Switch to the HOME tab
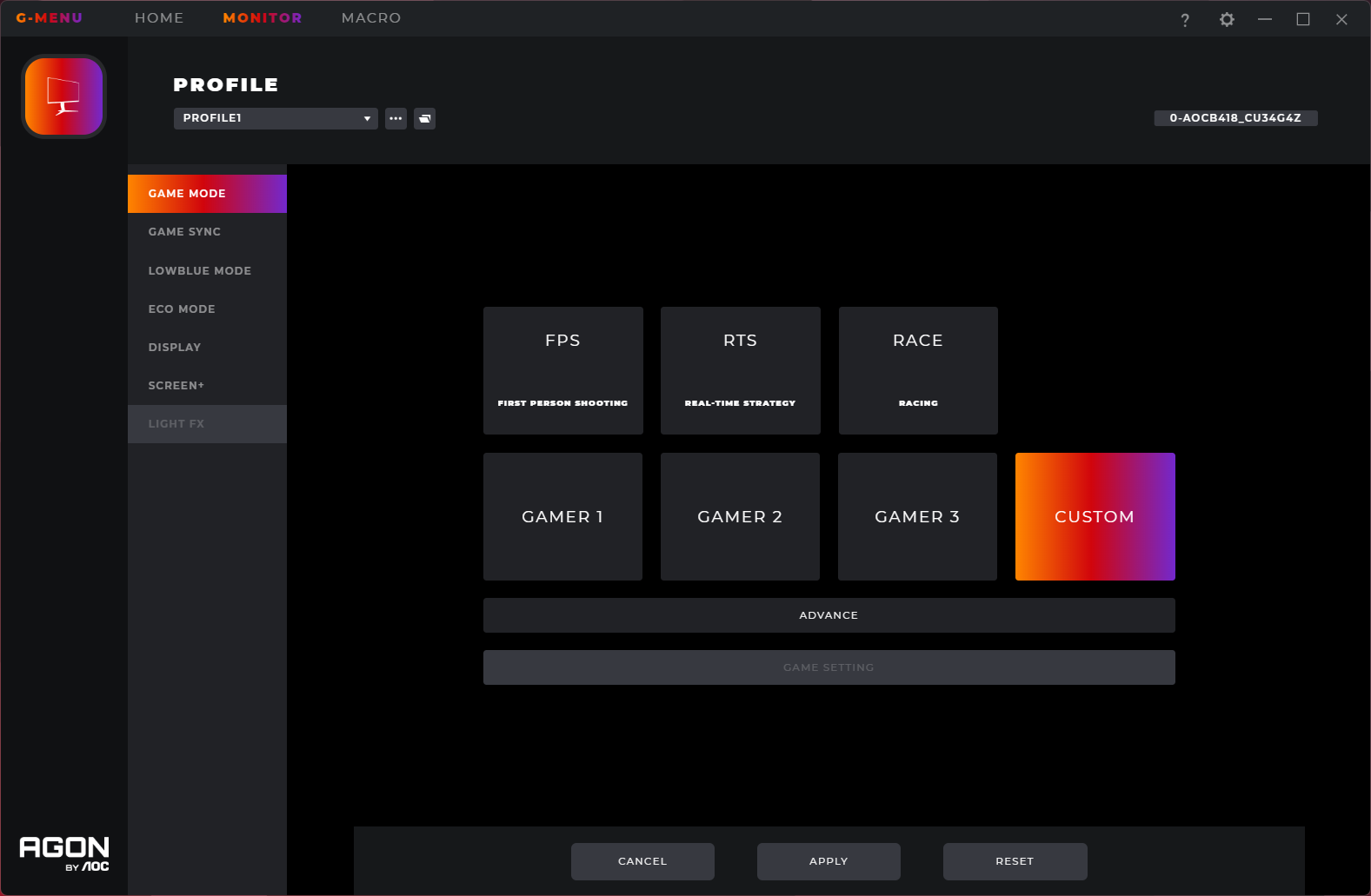 (x=159, y=17)
